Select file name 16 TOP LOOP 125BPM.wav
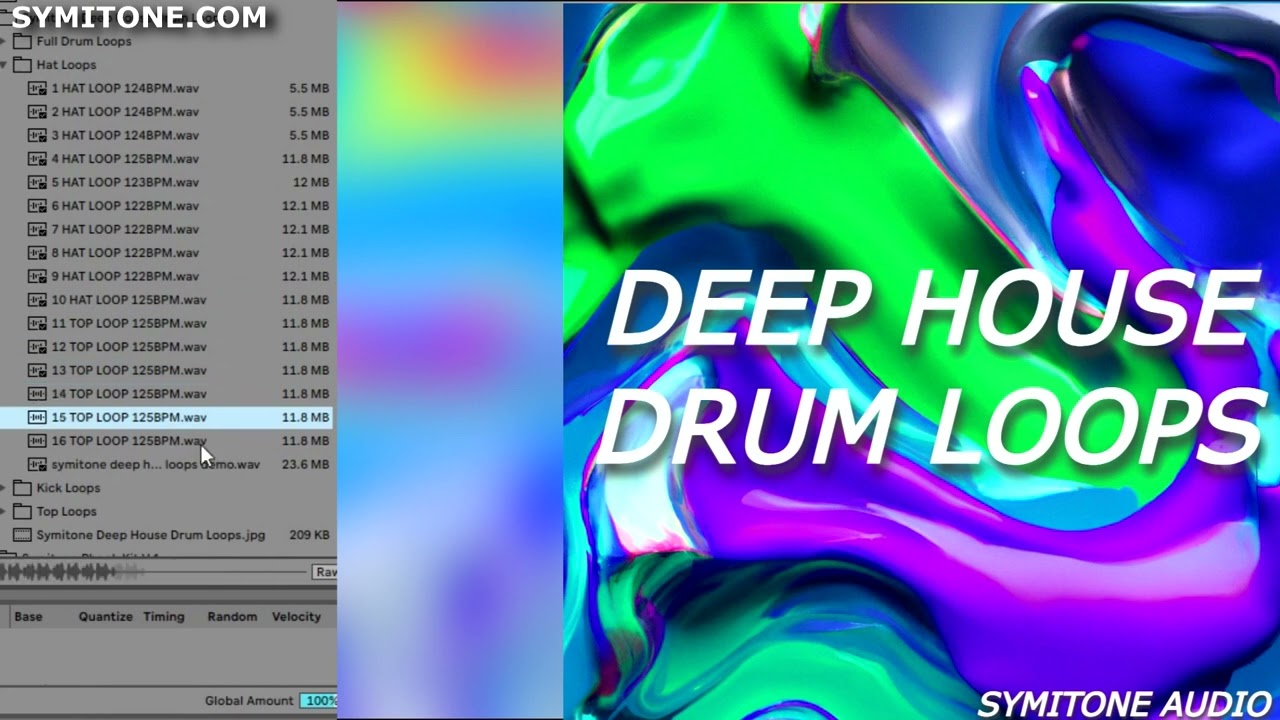 pos(129,441)
